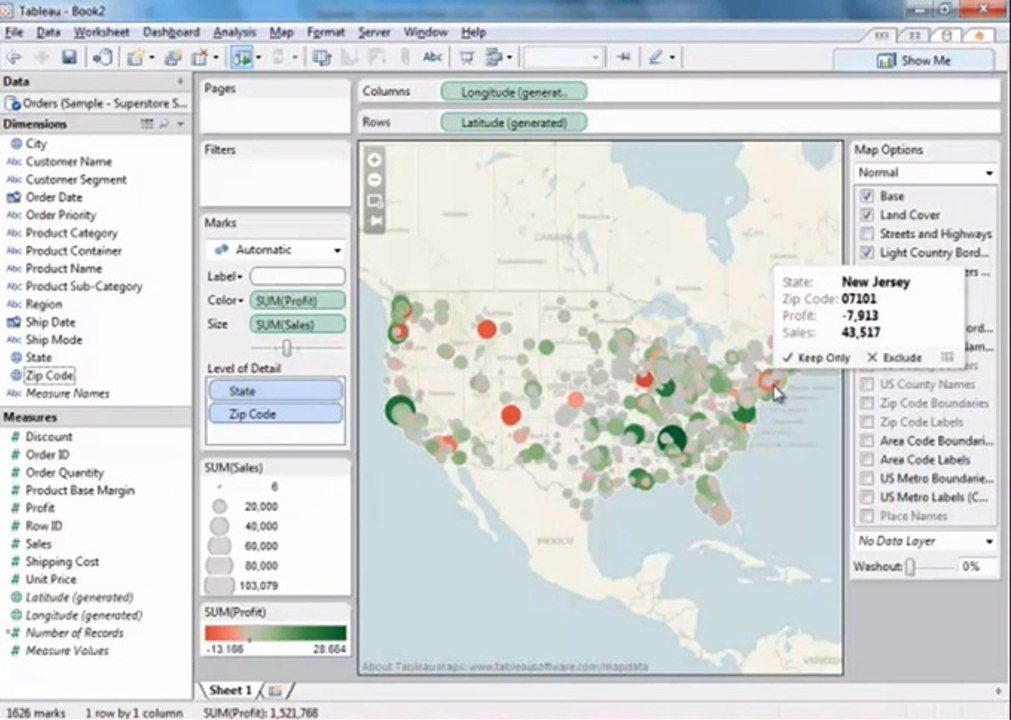The height and width of the screenshot is (720, 1011).
Task: Select the Zip Code dimension field
Action: point(50,375)
